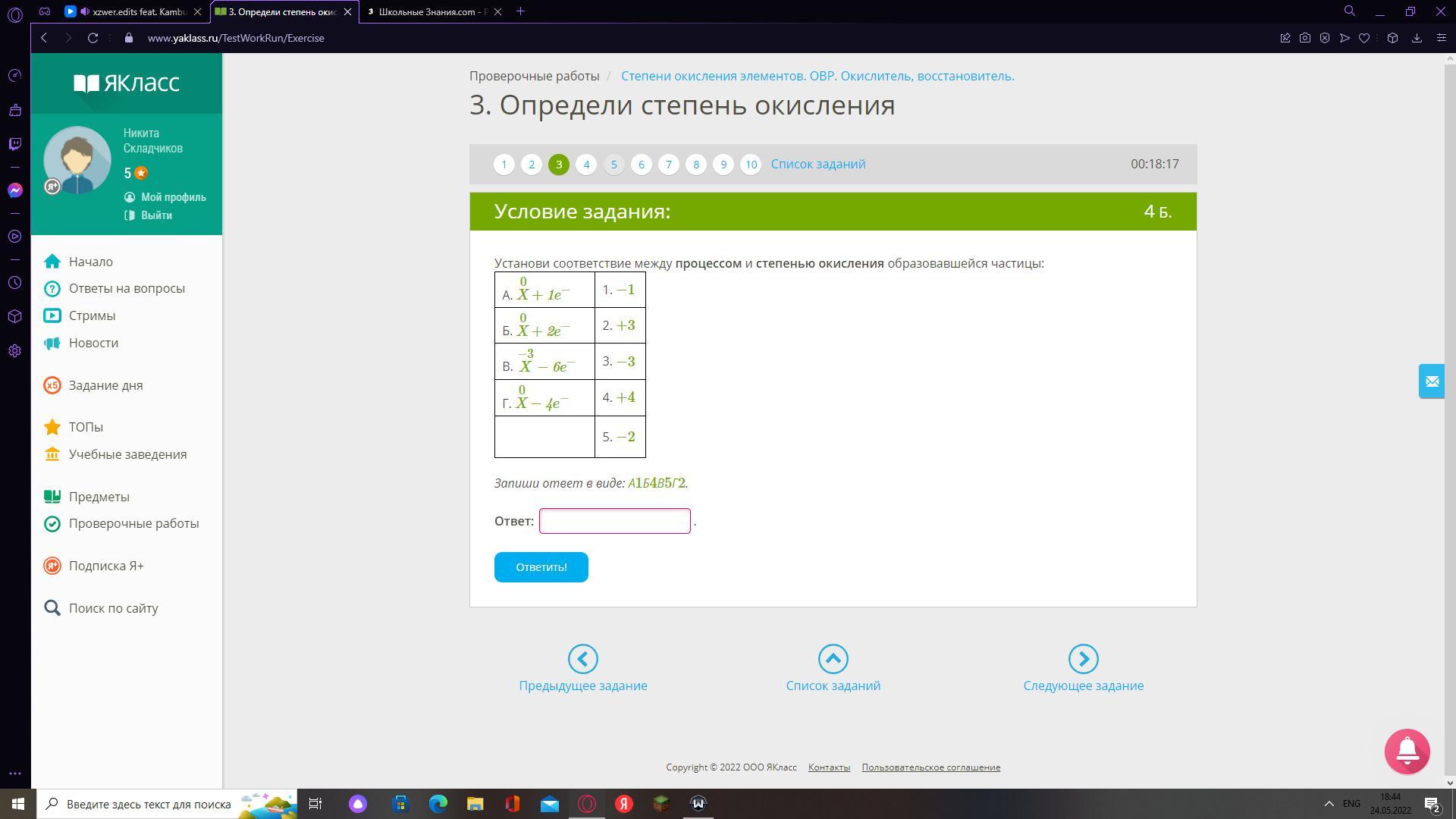Open the Список заданий link near the timer
The width and height of the screenshot is (1456, 819).
[817, 165]
